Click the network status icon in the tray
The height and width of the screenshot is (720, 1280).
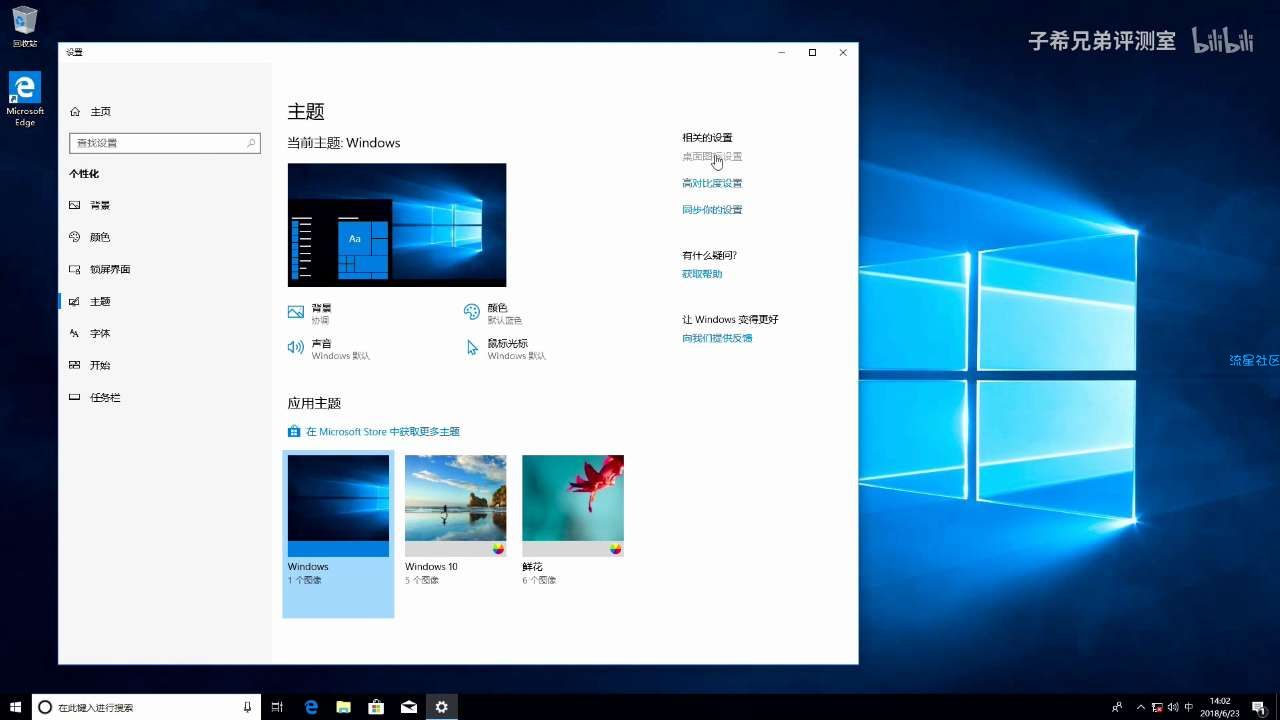(x=1157, y=707)
